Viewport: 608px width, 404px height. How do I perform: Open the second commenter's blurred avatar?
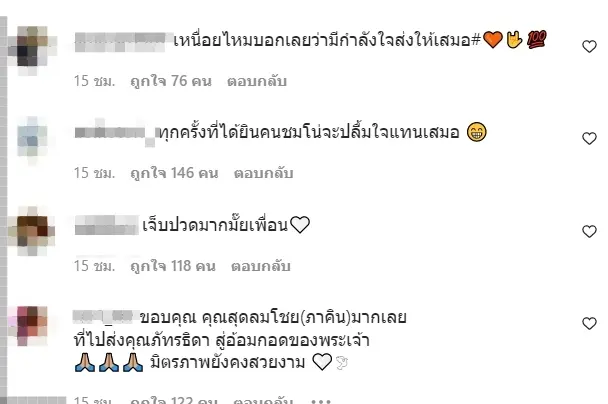[x=32, y=141]
